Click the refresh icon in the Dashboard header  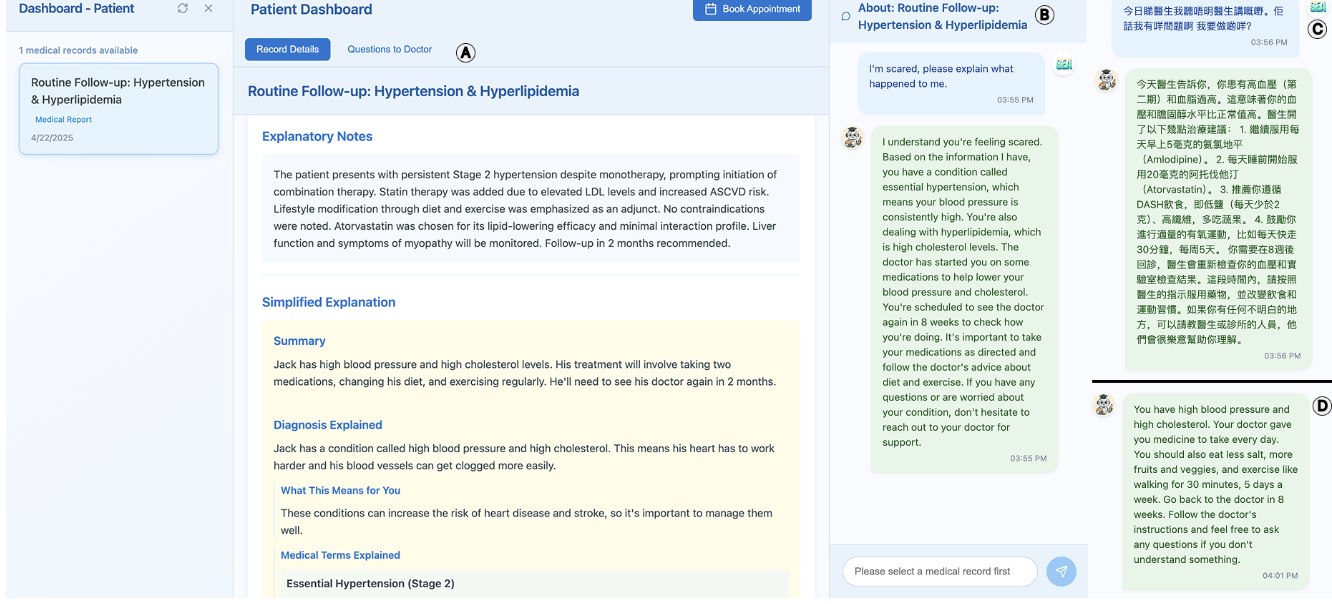pos(182,9)
